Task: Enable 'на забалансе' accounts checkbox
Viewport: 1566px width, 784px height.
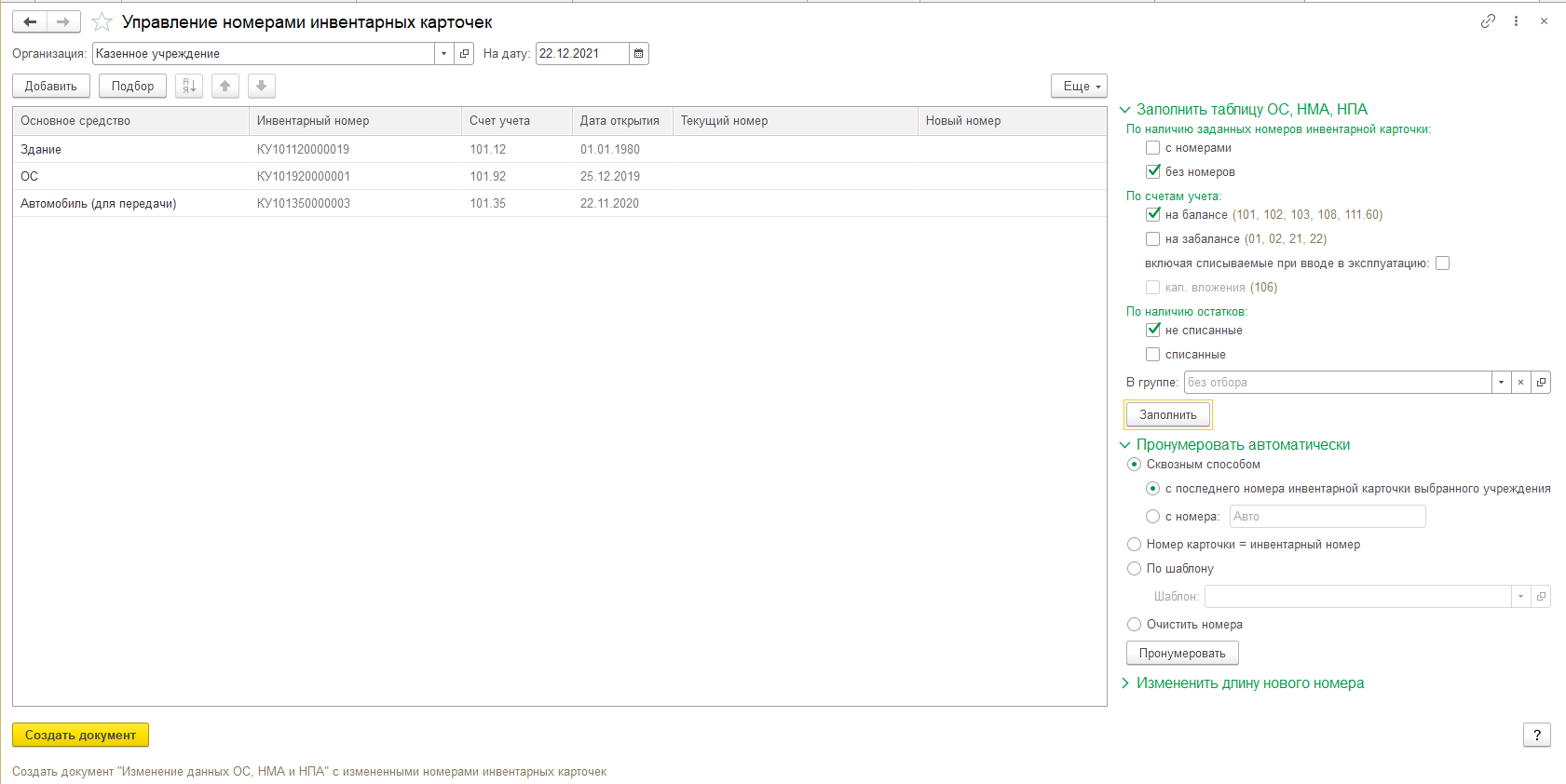Action: [x=1153, y=239]
